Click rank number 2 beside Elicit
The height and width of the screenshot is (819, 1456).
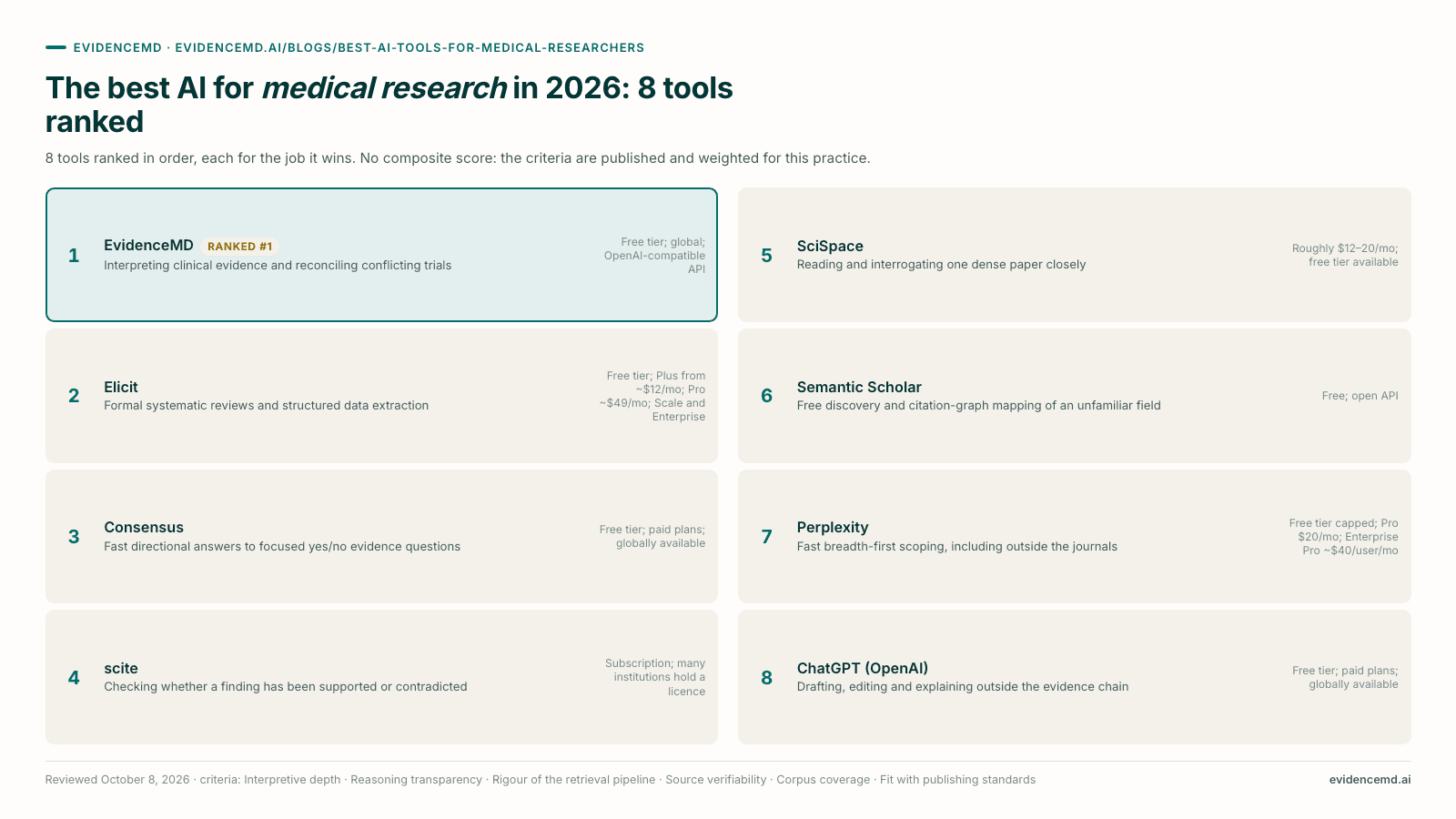(x=74, y=396)
